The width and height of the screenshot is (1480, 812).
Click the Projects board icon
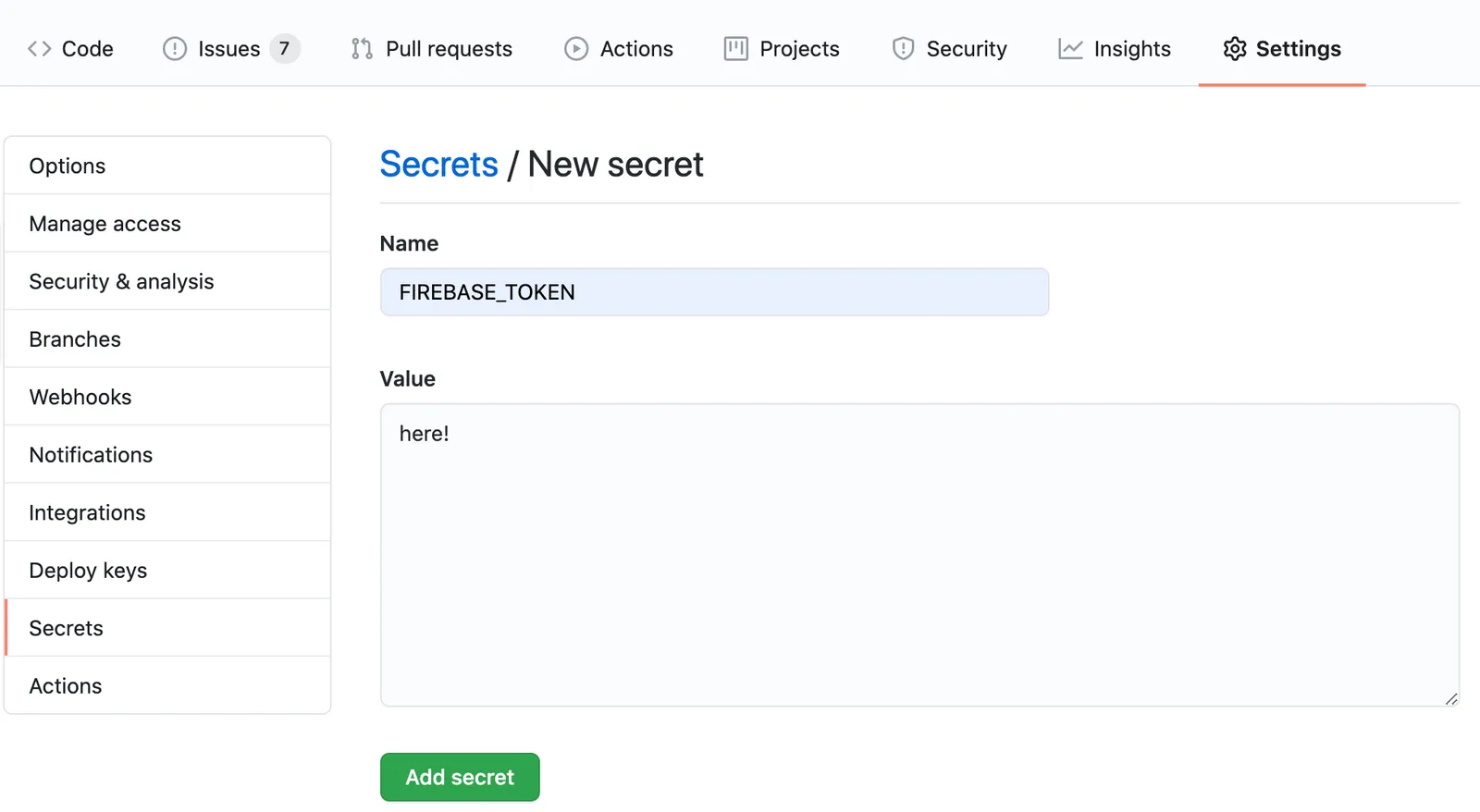pos(734,48)
